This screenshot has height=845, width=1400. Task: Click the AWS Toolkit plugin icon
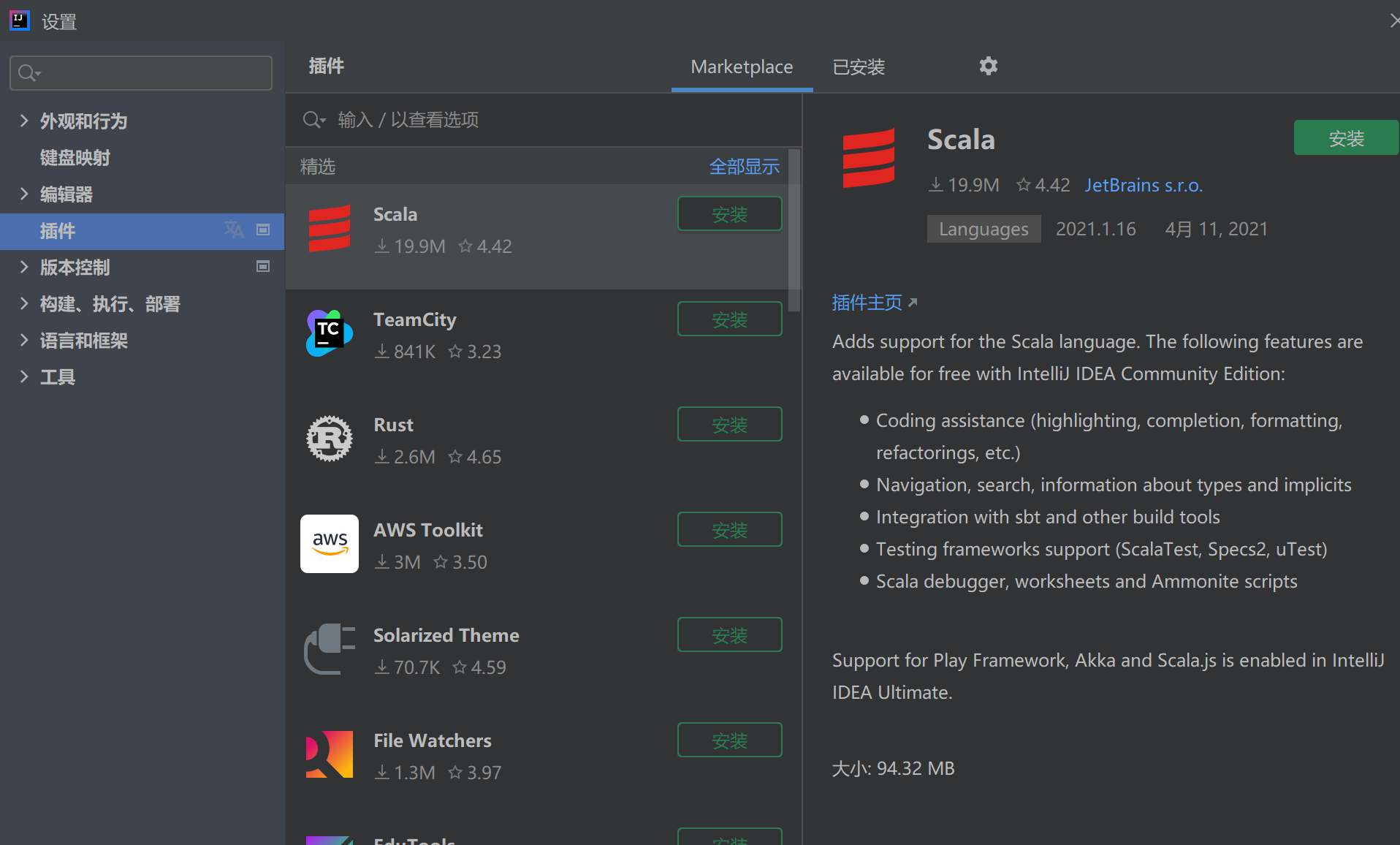pyautogui.click(x=330, y=544)
